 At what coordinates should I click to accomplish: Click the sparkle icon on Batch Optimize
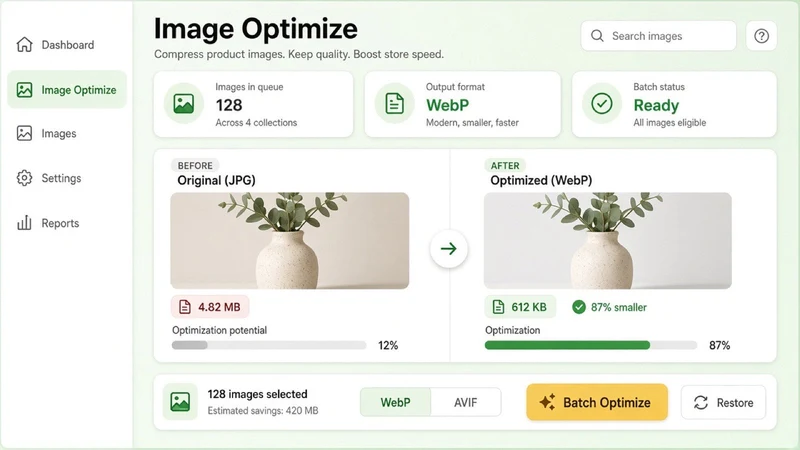tap(547, 402)
